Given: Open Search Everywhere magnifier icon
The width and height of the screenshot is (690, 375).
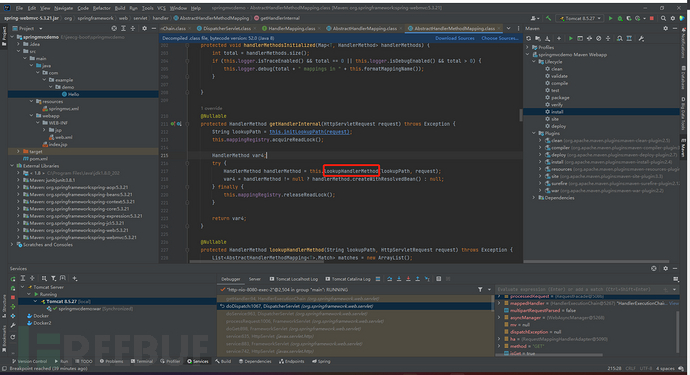Looking at the screenshot, I should (x=663, y=18).
